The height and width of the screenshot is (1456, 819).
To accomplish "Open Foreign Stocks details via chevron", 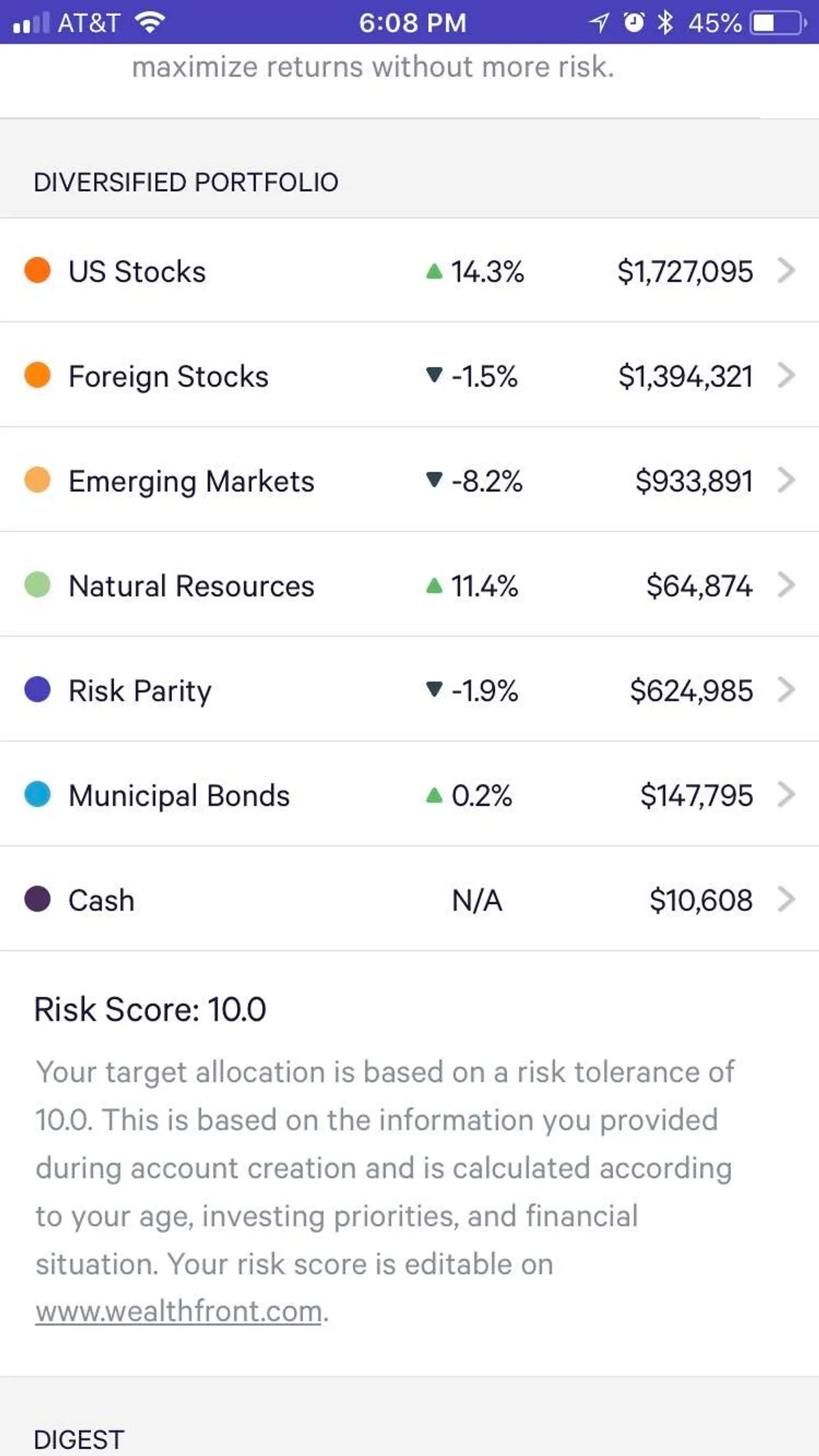I will tap(786, 375).
